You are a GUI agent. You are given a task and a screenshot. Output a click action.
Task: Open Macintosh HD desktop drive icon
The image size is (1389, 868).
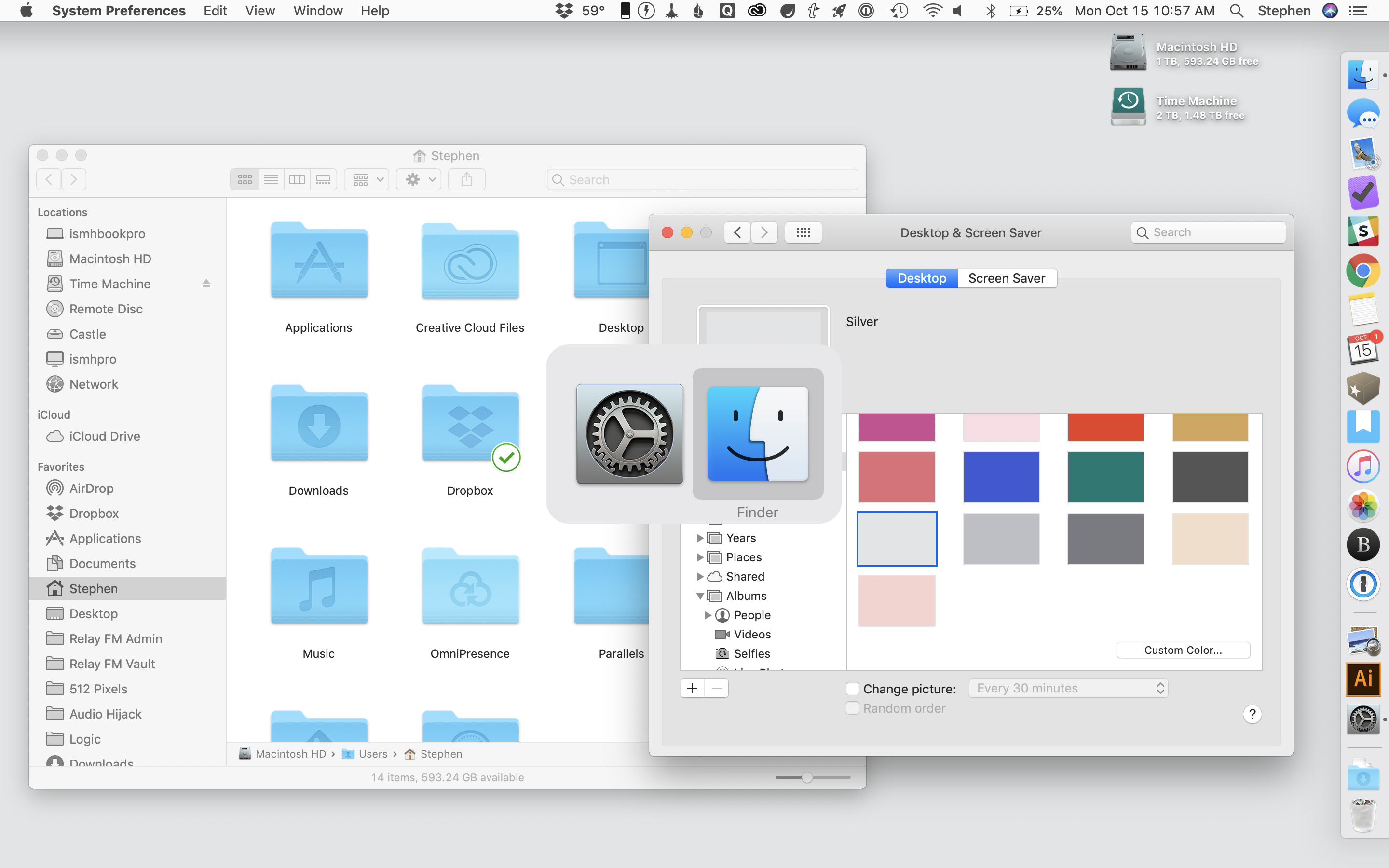point(1128,52)
